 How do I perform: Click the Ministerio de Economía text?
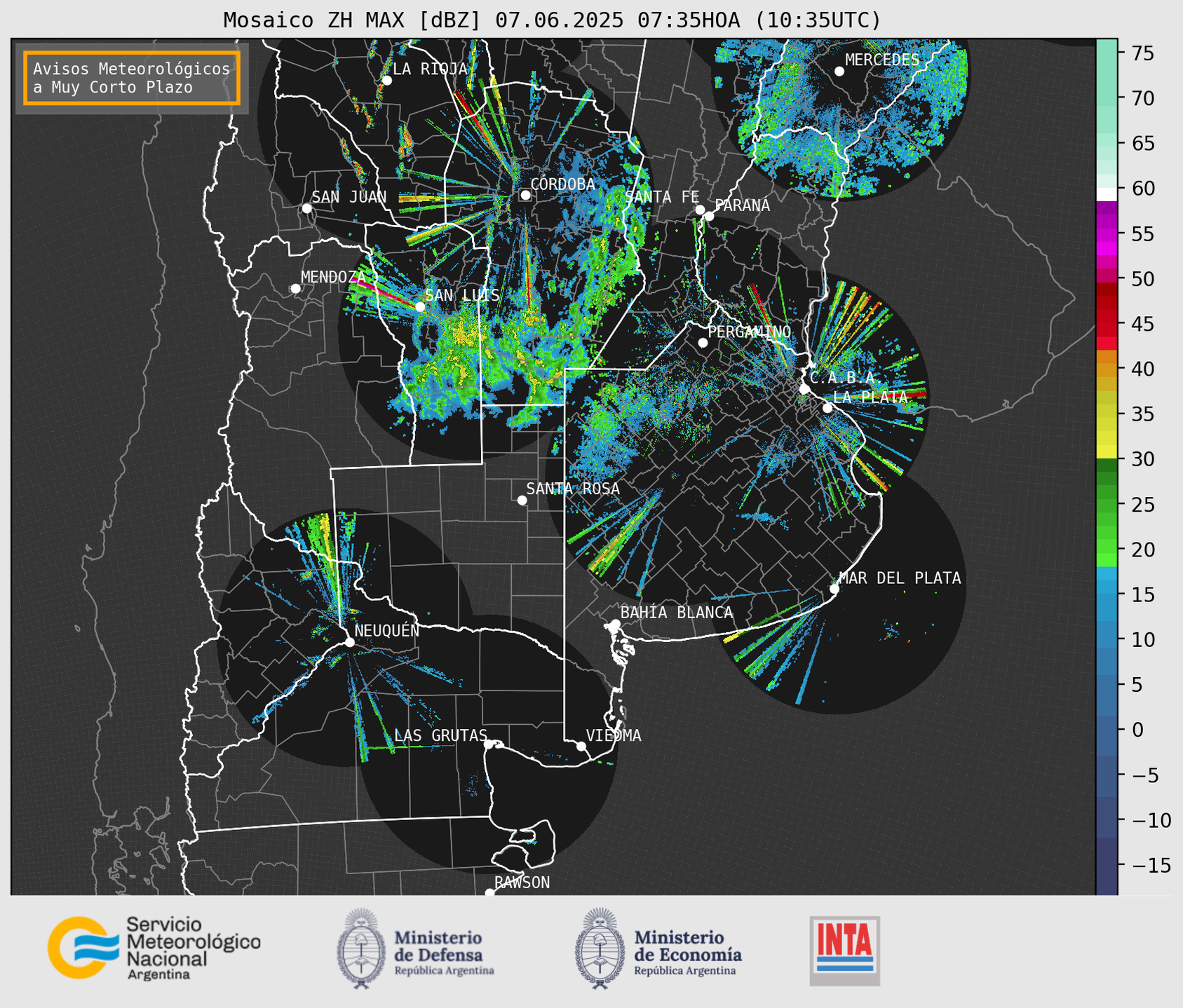coord(688,952)
